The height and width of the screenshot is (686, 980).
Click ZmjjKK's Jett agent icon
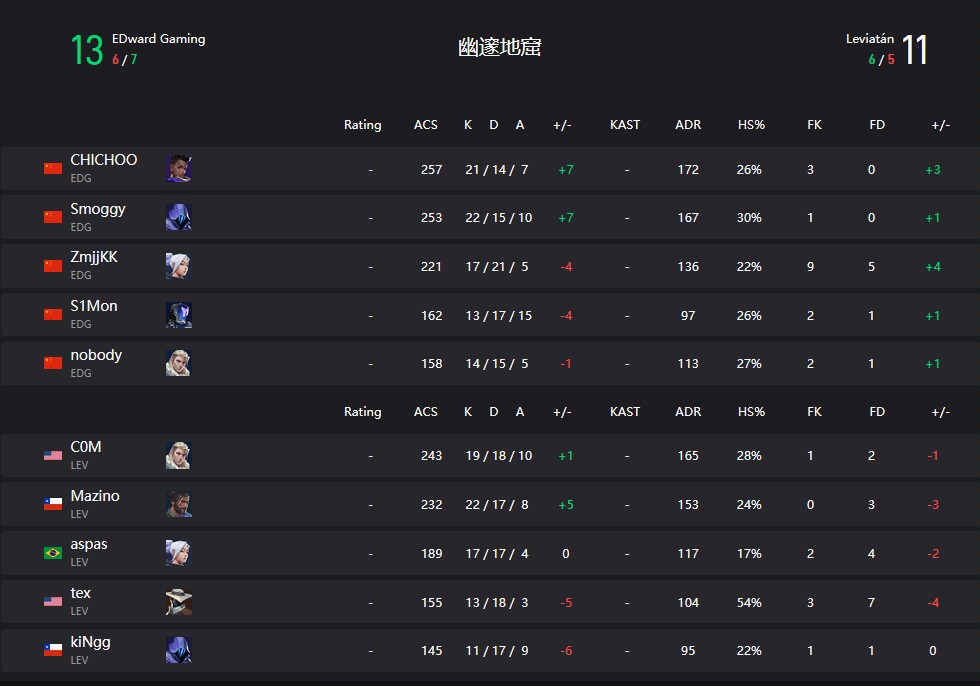179,266
